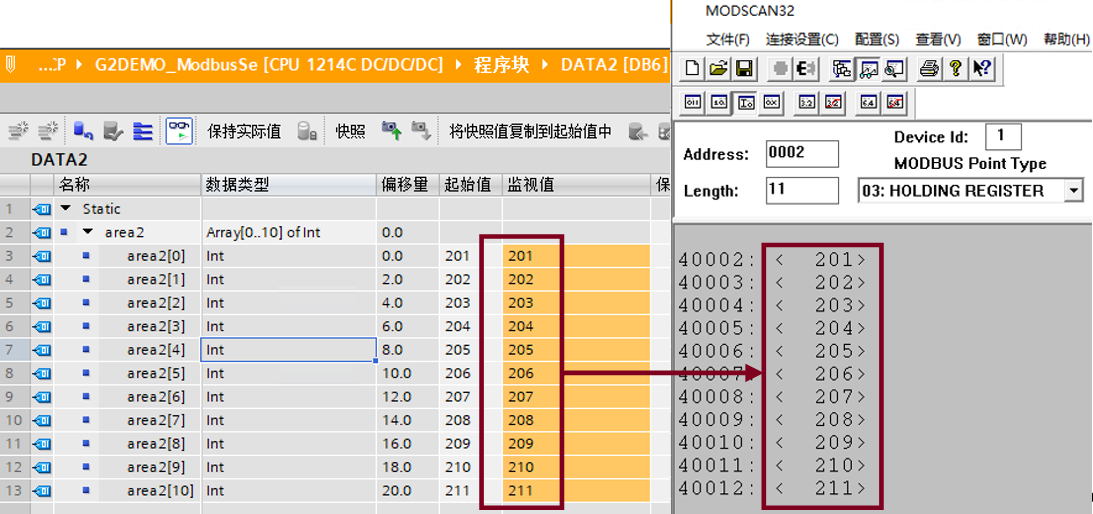Image resolution: width=1093 pixels, height=514 pixels.
Task: Select the swapped 6.4 double icon with red line
Action: 894,103
